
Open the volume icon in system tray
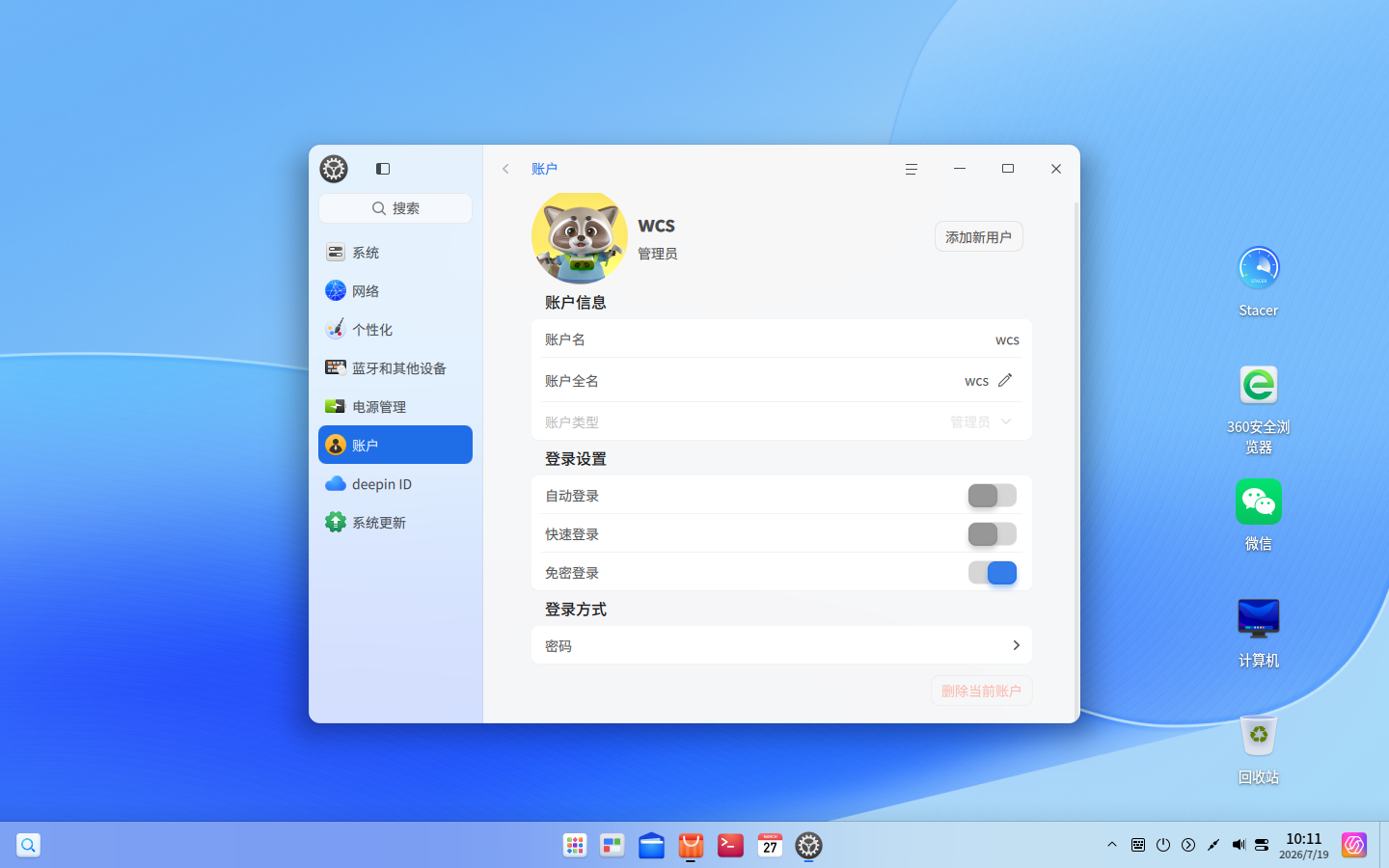[1239, 845]
